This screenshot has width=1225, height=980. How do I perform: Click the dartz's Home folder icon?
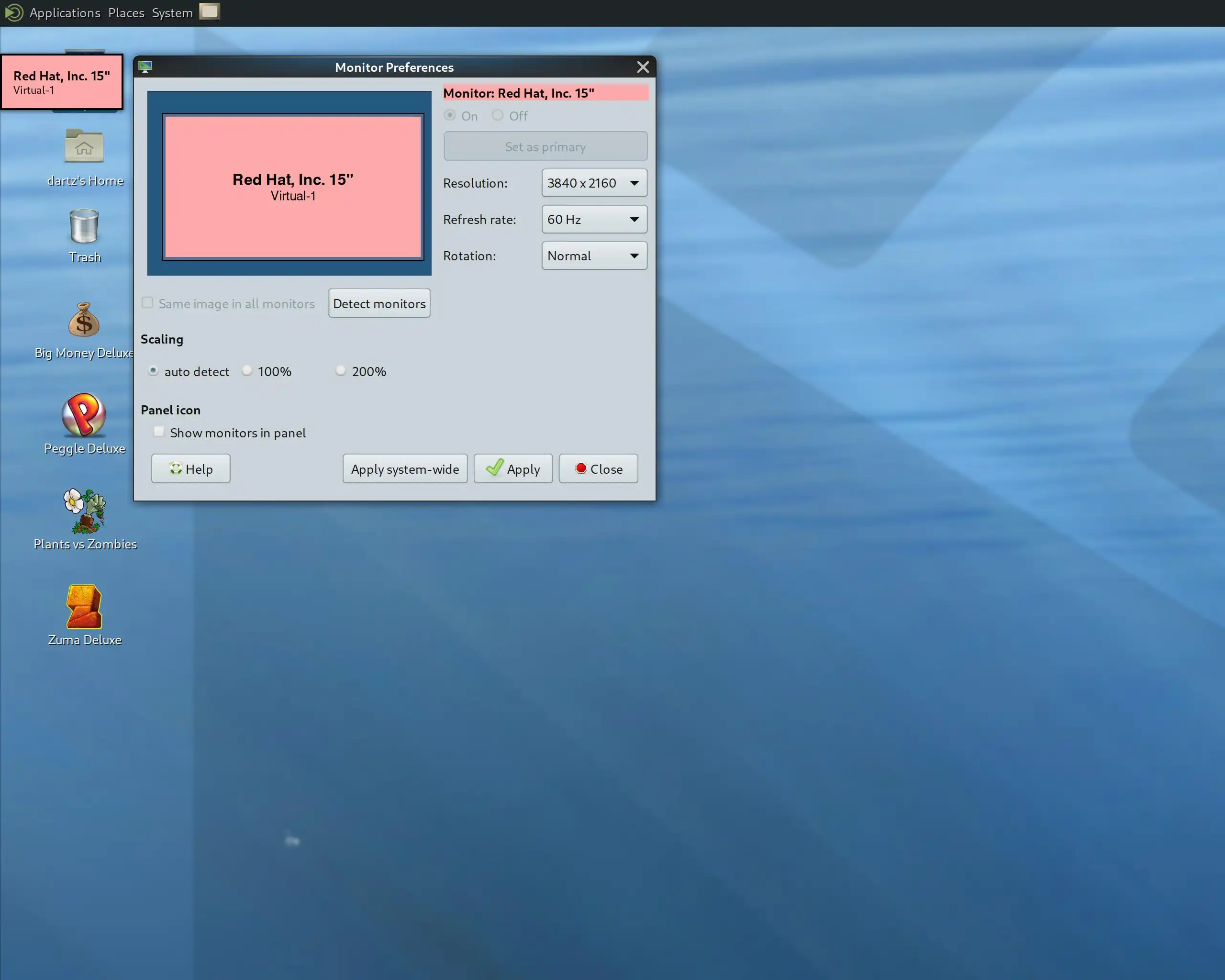pyautogui.click(x=84, y=146)
